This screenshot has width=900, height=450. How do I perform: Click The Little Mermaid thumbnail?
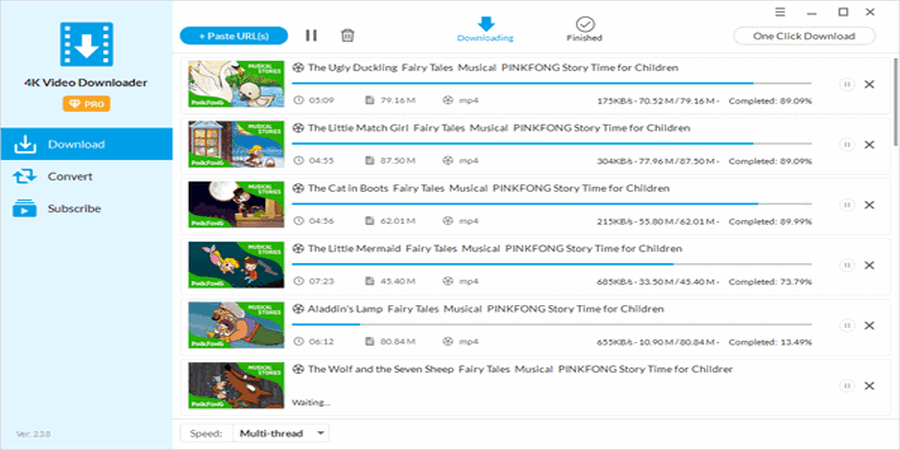236,265
